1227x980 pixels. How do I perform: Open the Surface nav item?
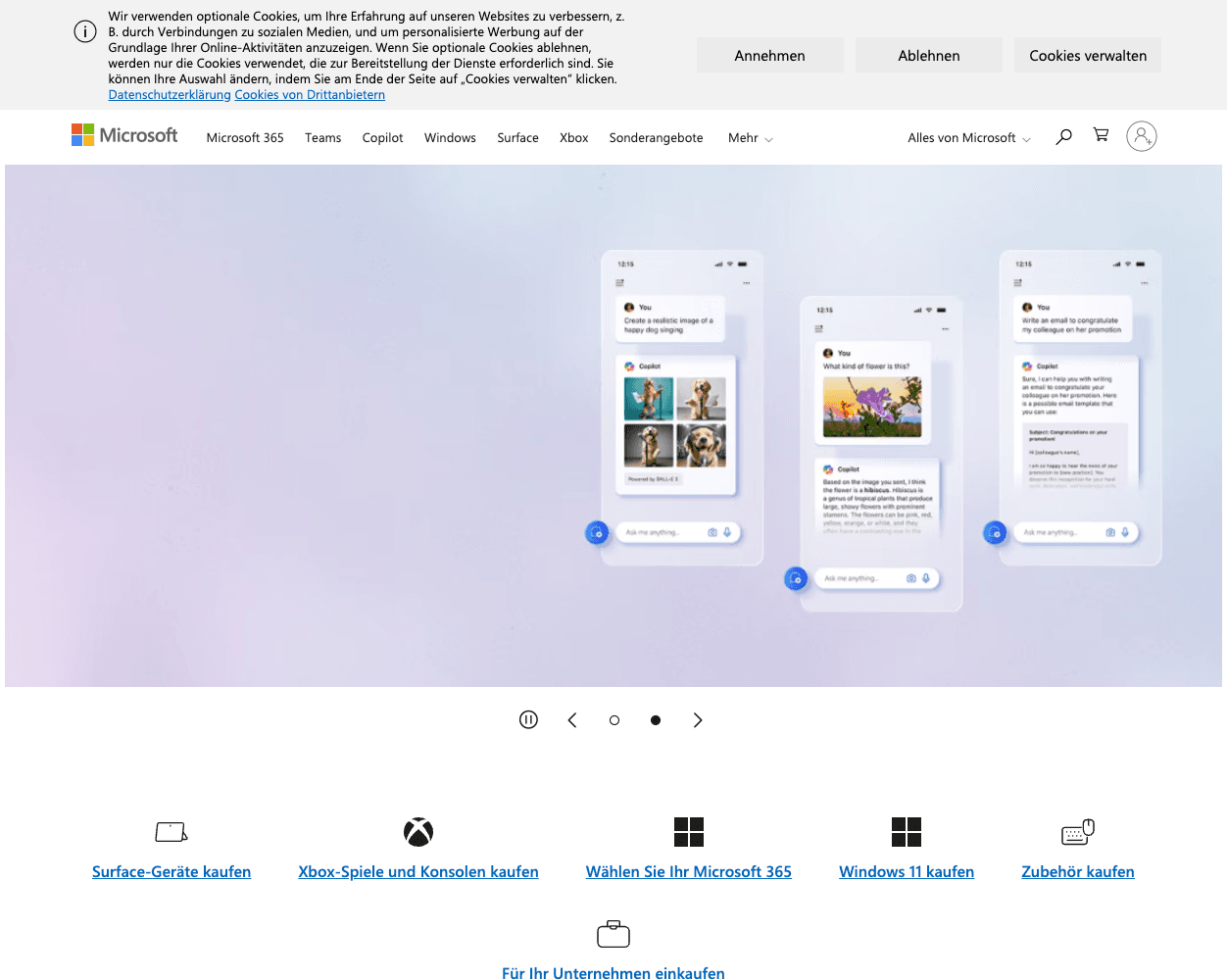[517, 138]
